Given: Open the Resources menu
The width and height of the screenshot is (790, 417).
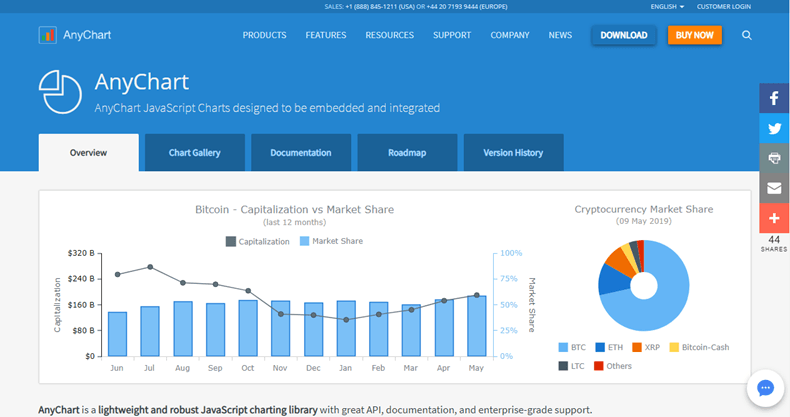Looking at the screenshot, I should coord(389,35).
